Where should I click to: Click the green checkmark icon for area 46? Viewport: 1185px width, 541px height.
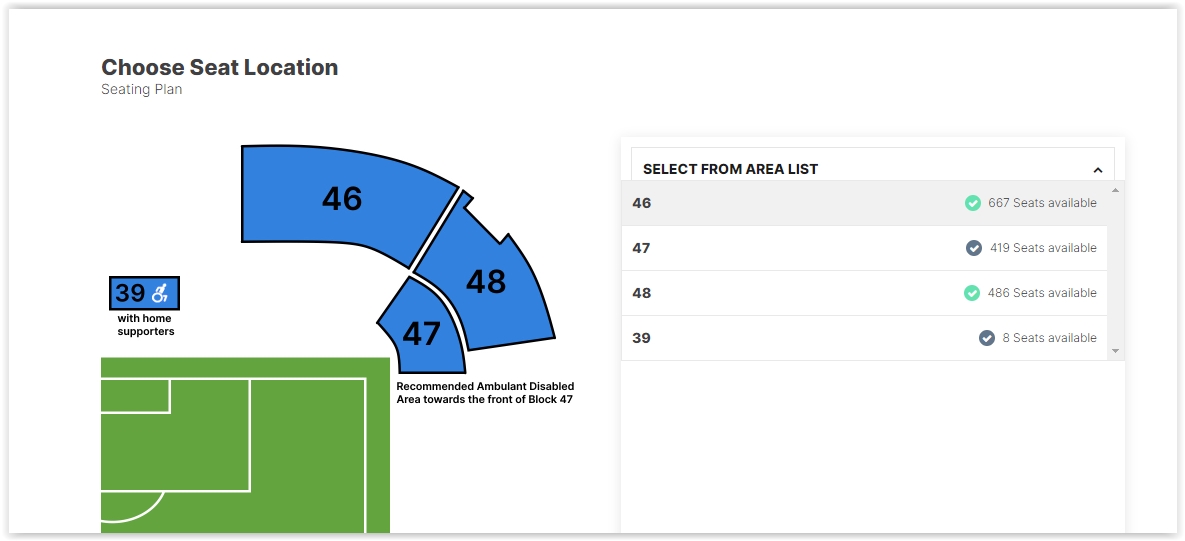tap(973, 202)
